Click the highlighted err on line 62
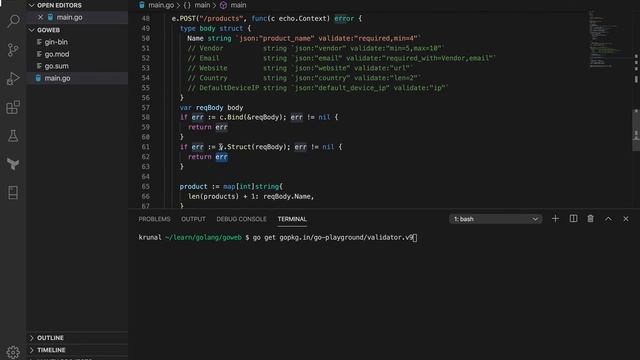 (221, 157)
